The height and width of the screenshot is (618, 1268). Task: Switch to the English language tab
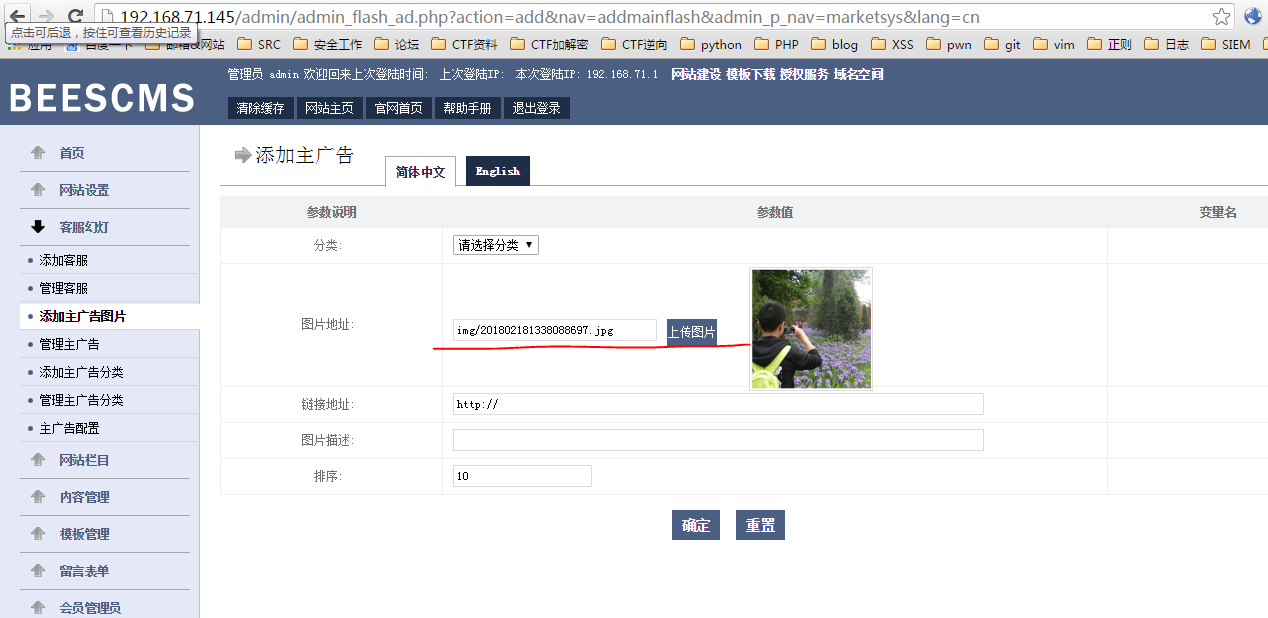click(x=497, y=171)
